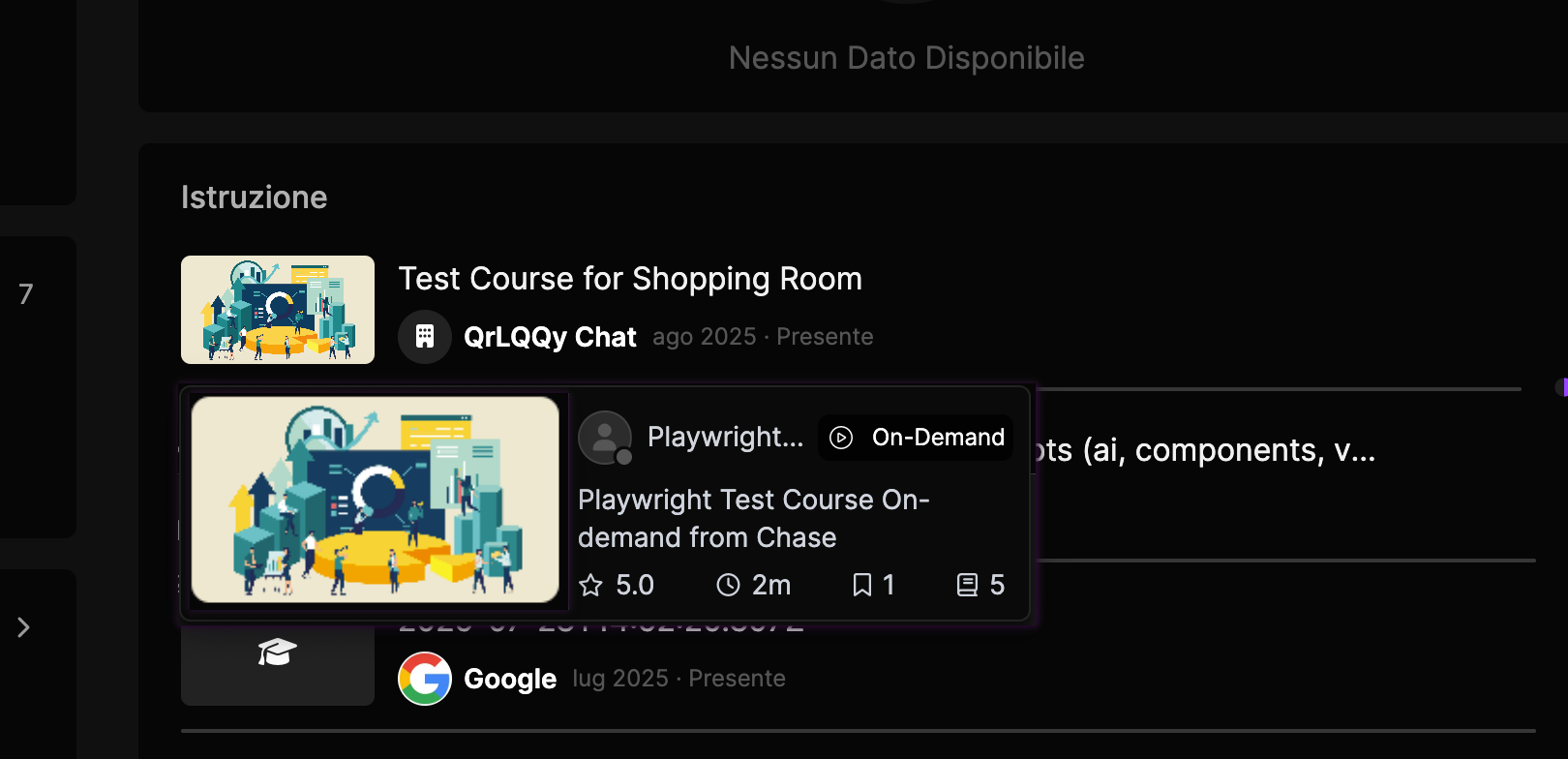Click the Playwright author avatar
The height and width of the screenshot is (759, 1568).
coord(605,438)
